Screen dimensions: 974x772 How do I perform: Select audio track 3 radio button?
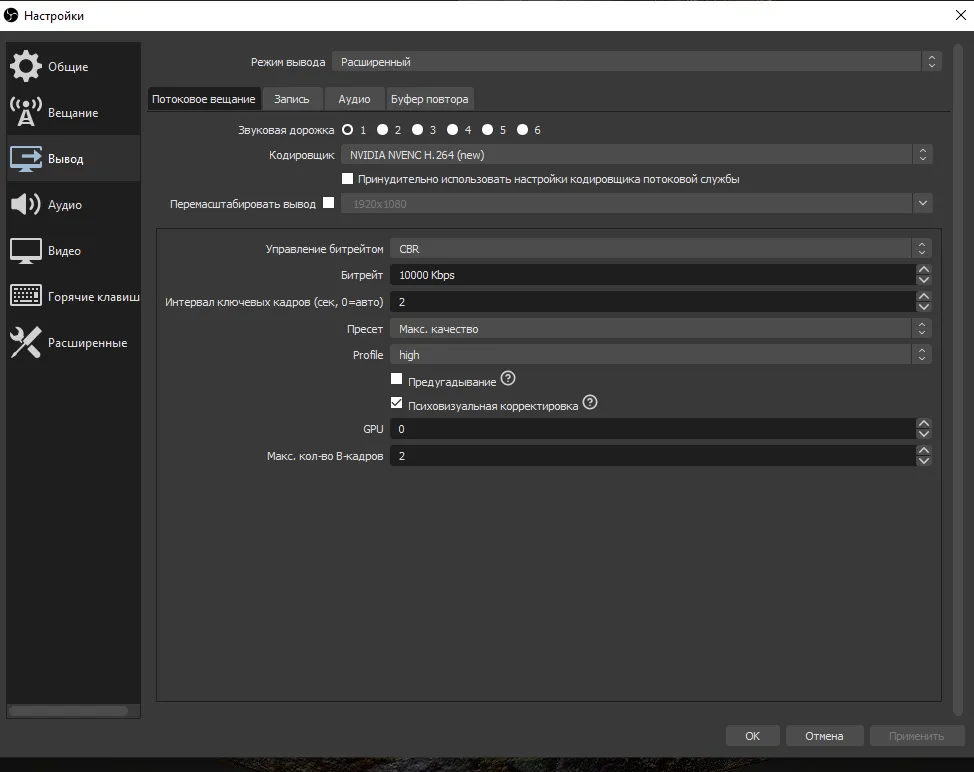tap(417, 130)
